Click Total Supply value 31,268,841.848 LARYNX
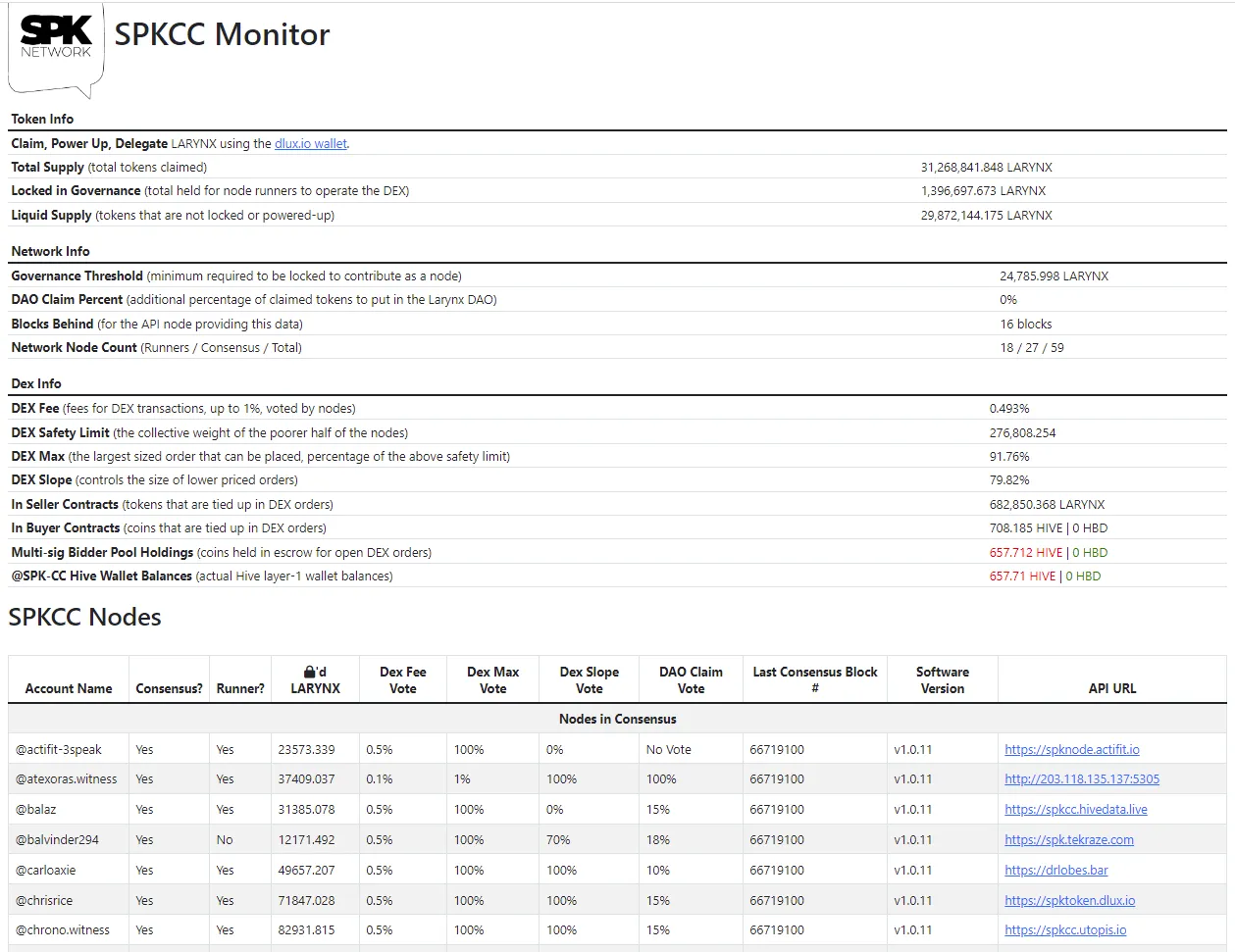Image resolution: width=1235 pixels, height=952 pixels. 986,168
